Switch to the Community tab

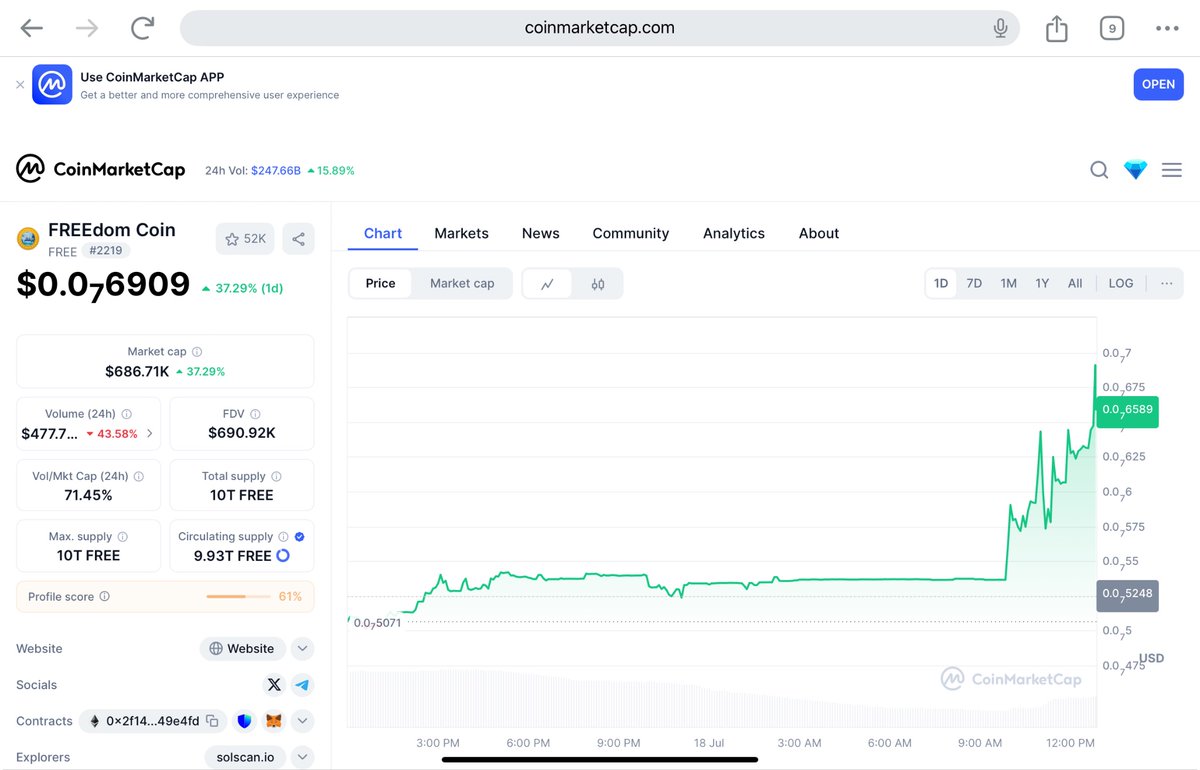[630, 233]
